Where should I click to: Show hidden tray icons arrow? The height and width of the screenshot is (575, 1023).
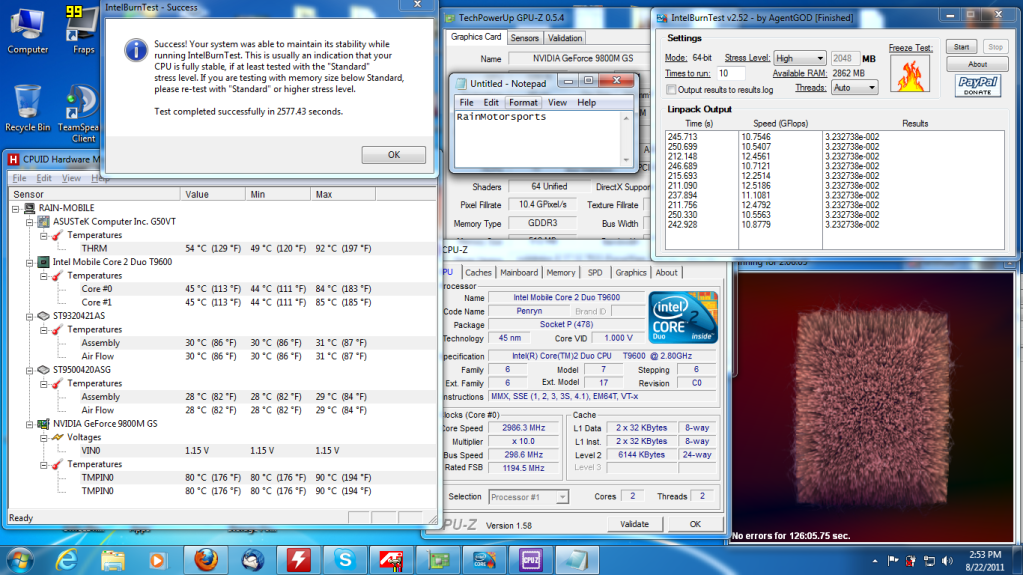click(x=874, y=561)
